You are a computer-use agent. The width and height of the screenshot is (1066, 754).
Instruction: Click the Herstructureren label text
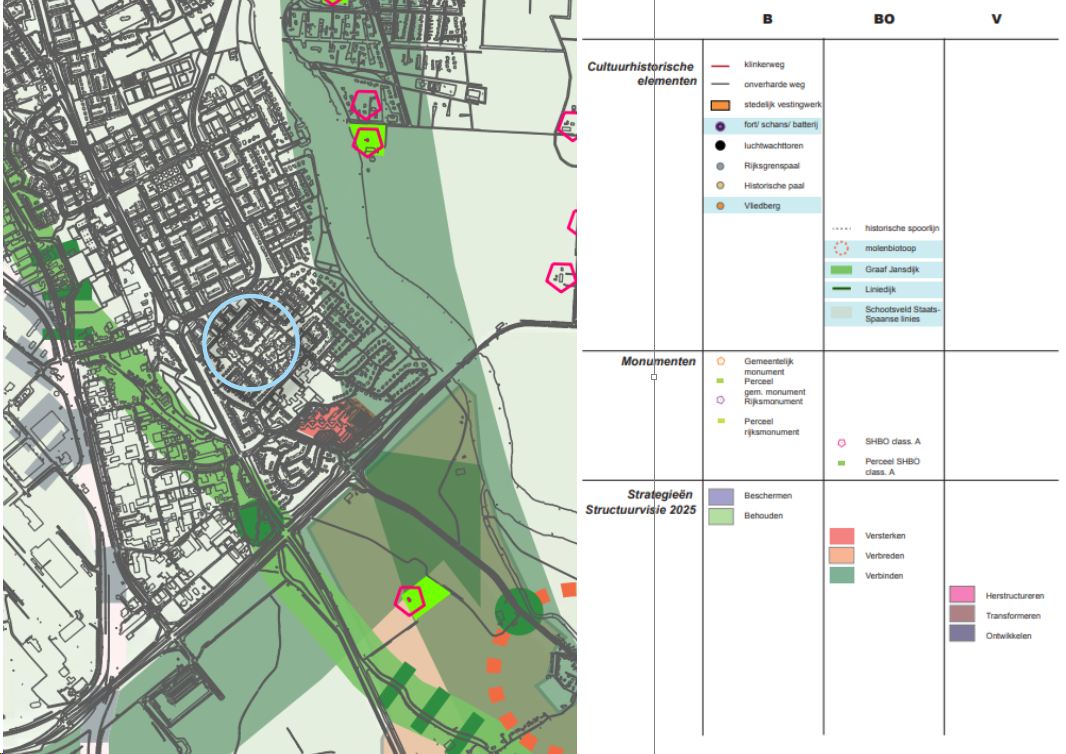coord(1015,596)
